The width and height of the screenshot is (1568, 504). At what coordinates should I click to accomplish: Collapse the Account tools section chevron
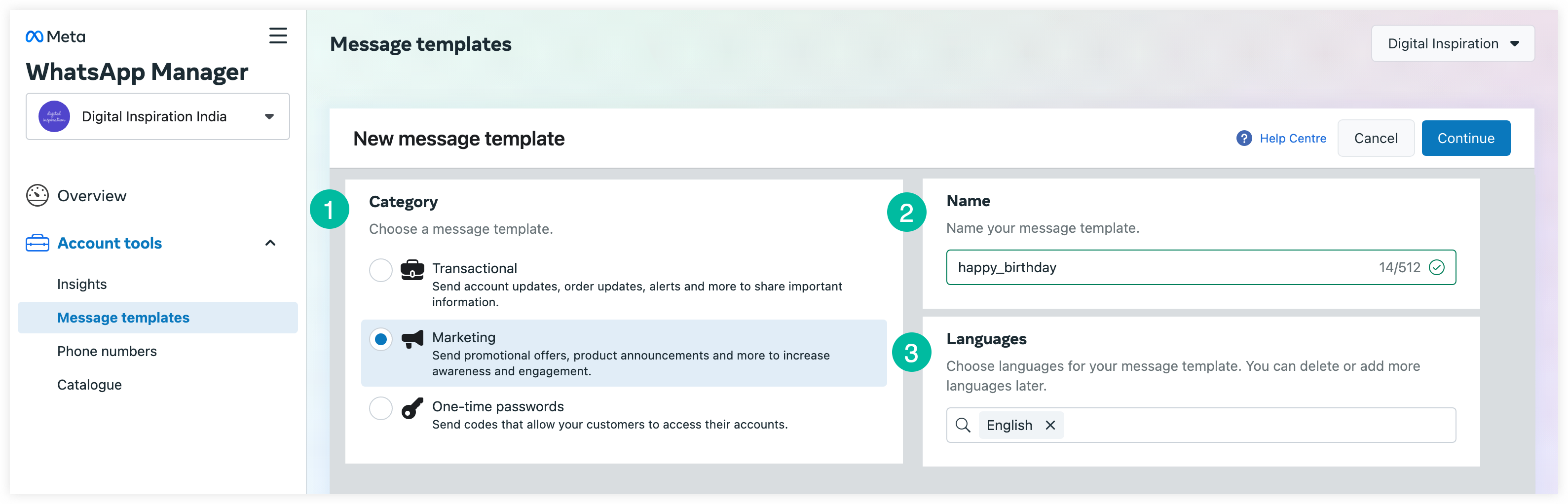(x=270, y=243)
